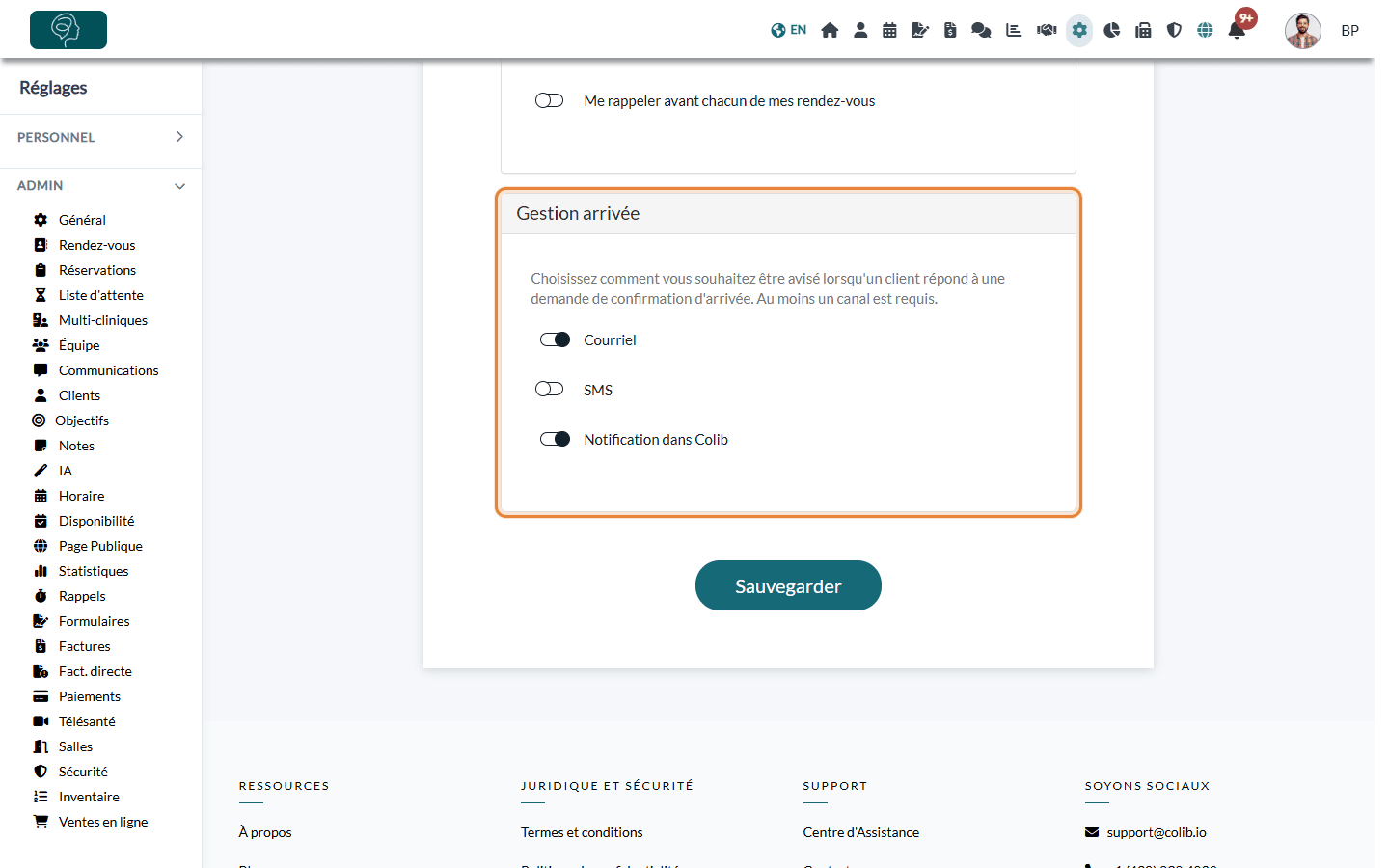Click the Sauvegarder button
Screen dimensions: 1389x868
coord(788,585)
